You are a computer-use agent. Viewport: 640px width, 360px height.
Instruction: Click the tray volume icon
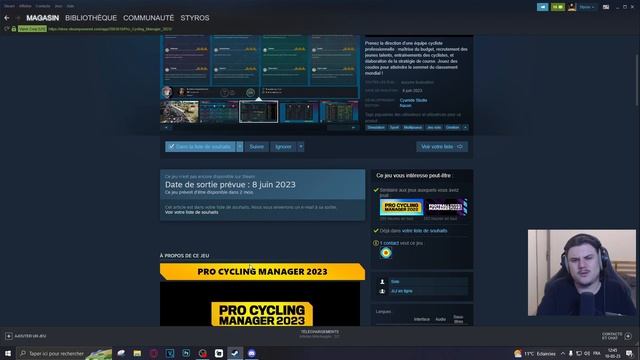pos(587,353)
